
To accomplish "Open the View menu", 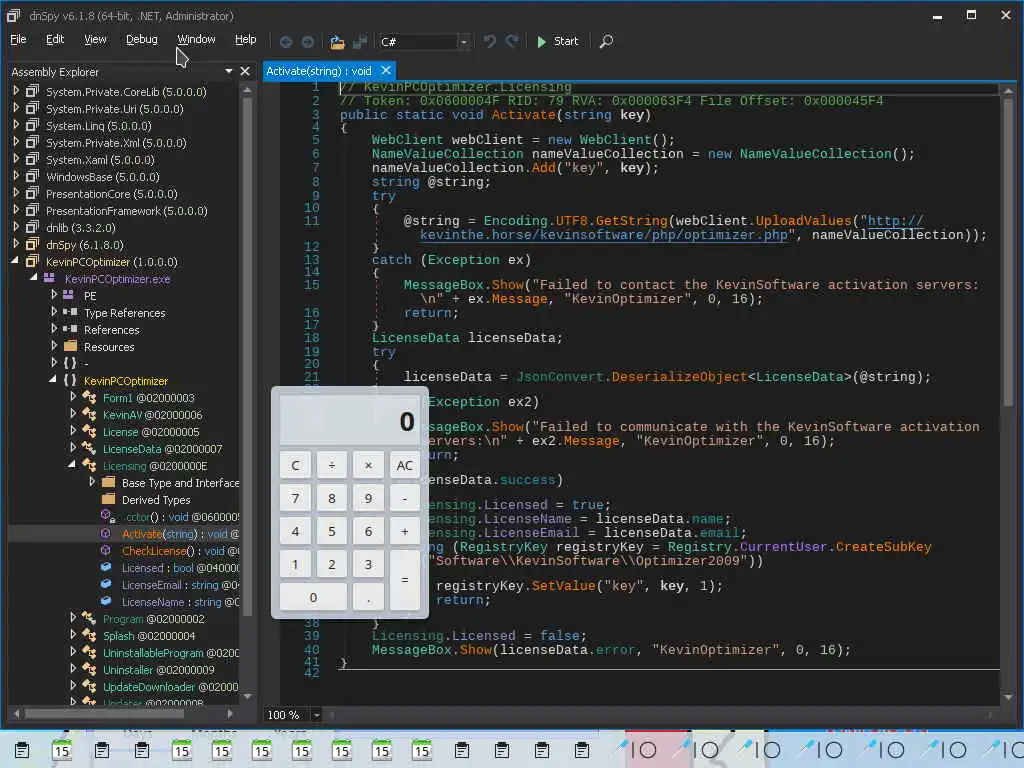I will (x=95, y=39).
